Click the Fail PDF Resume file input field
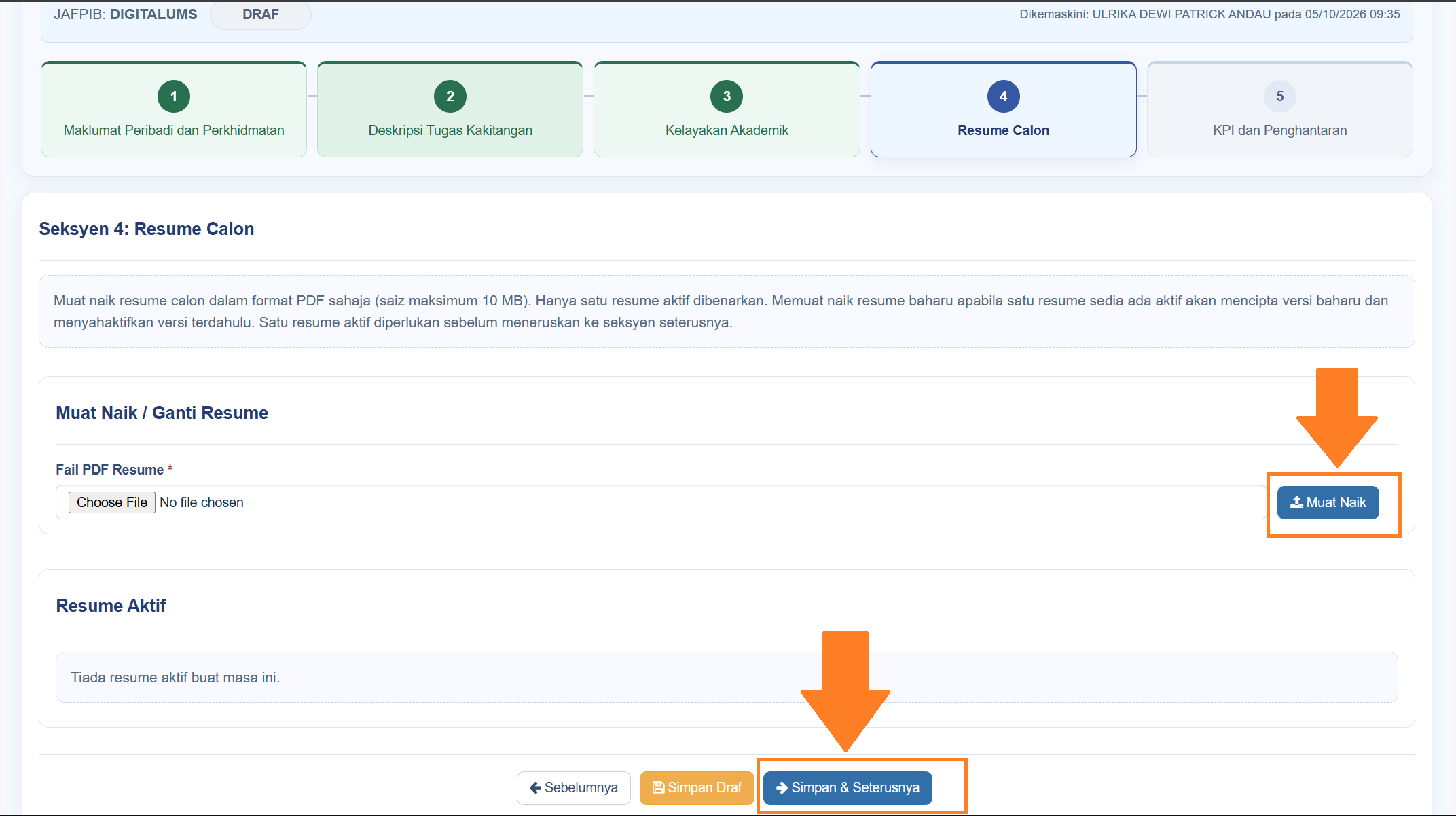Screen dimensions: 1456x816 pyautogui.click(x=661, y=502)
